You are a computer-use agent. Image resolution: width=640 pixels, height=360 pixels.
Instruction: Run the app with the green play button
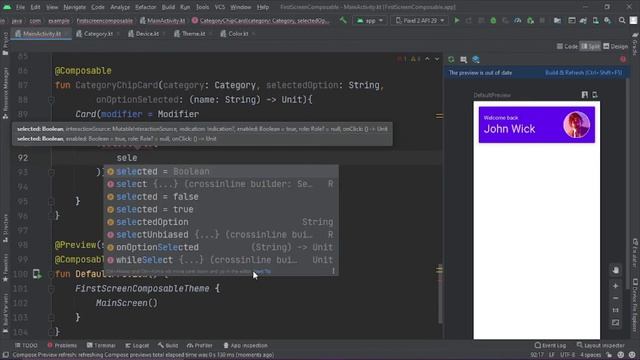click(x=457, y=20)
